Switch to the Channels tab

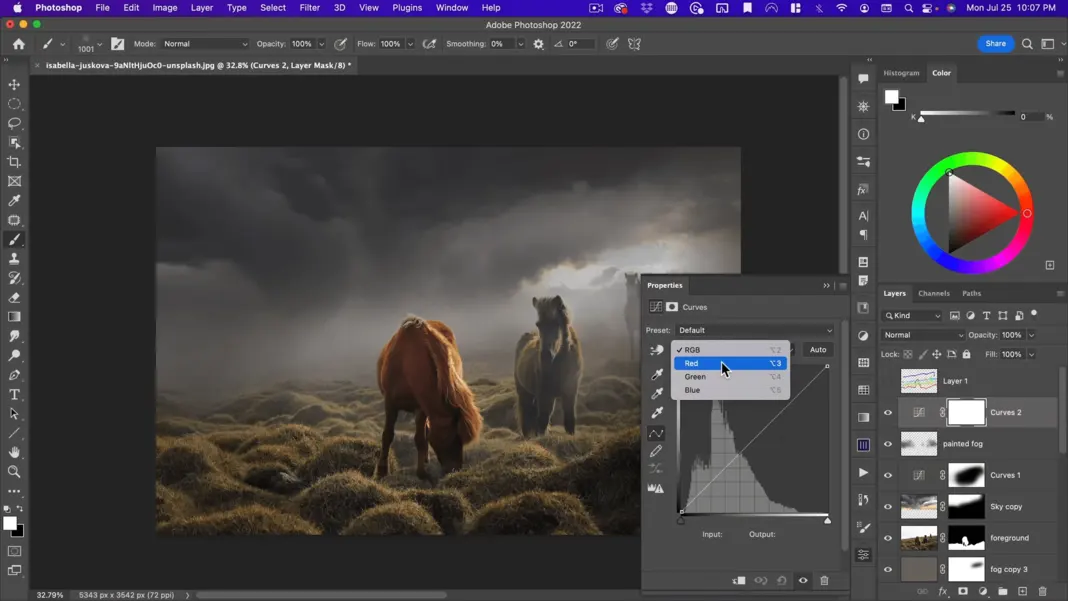(933, 293)
